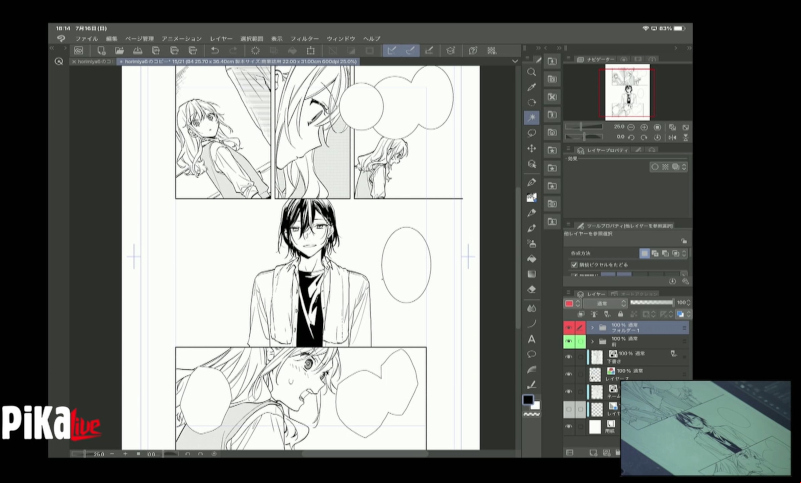Open the document tab list chevron

point(514,61)
